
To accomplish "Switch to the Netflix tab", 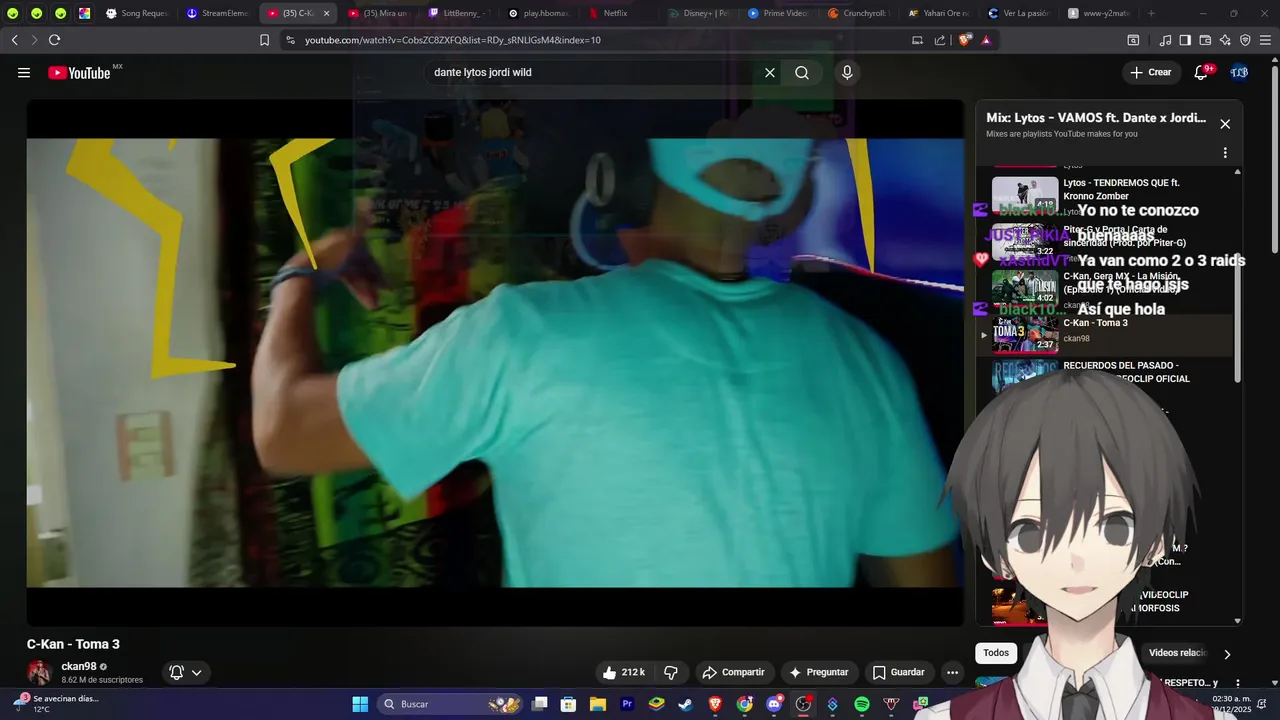I will pyautogui.click(x=614, y=13).
